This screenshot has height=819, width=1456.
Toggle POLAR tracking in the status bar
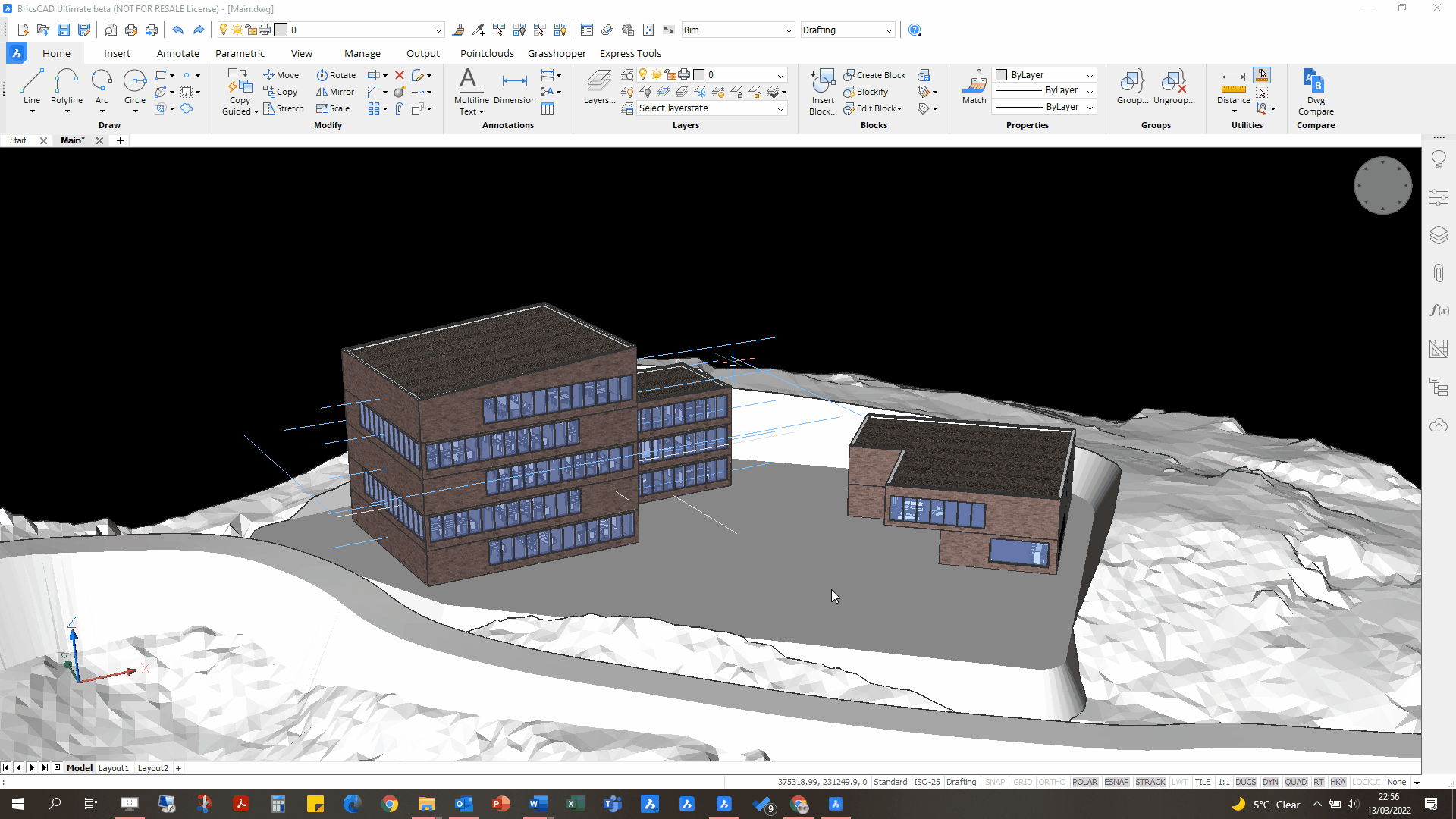pos(1084,782)
